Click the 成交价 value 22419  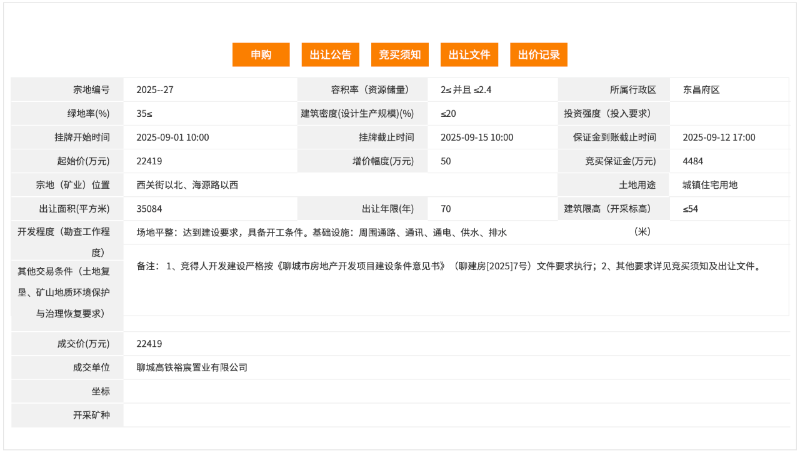[x=150, y=343]
